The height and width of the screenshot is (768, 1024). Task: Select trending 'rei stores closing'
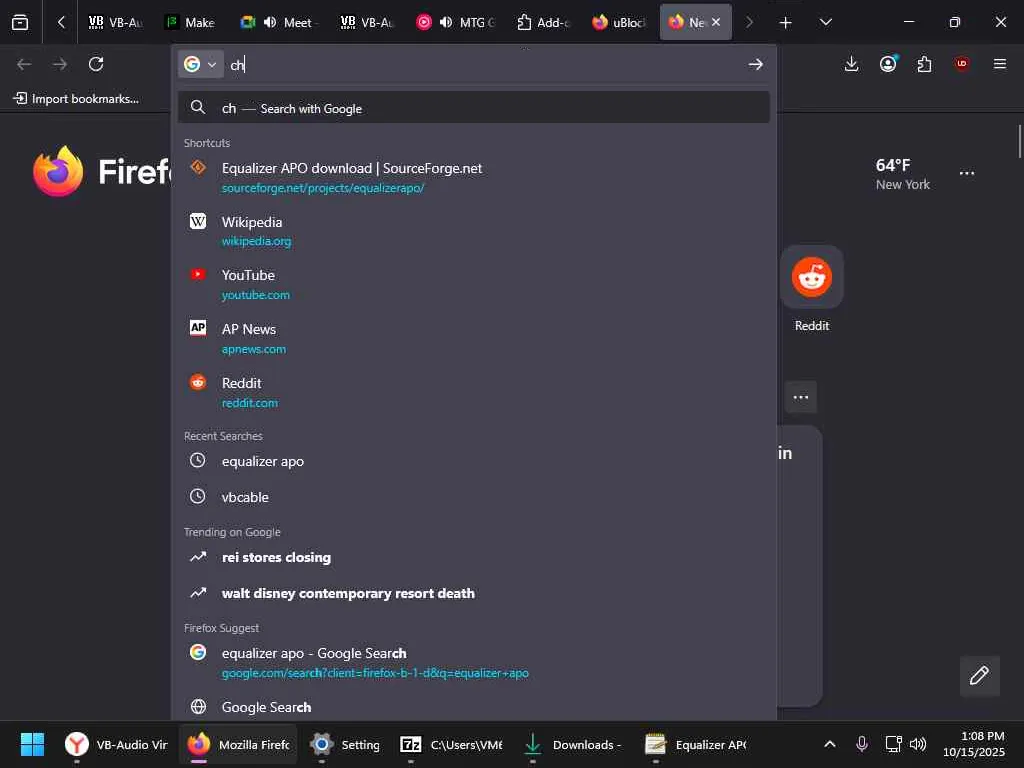click(473, 557)
